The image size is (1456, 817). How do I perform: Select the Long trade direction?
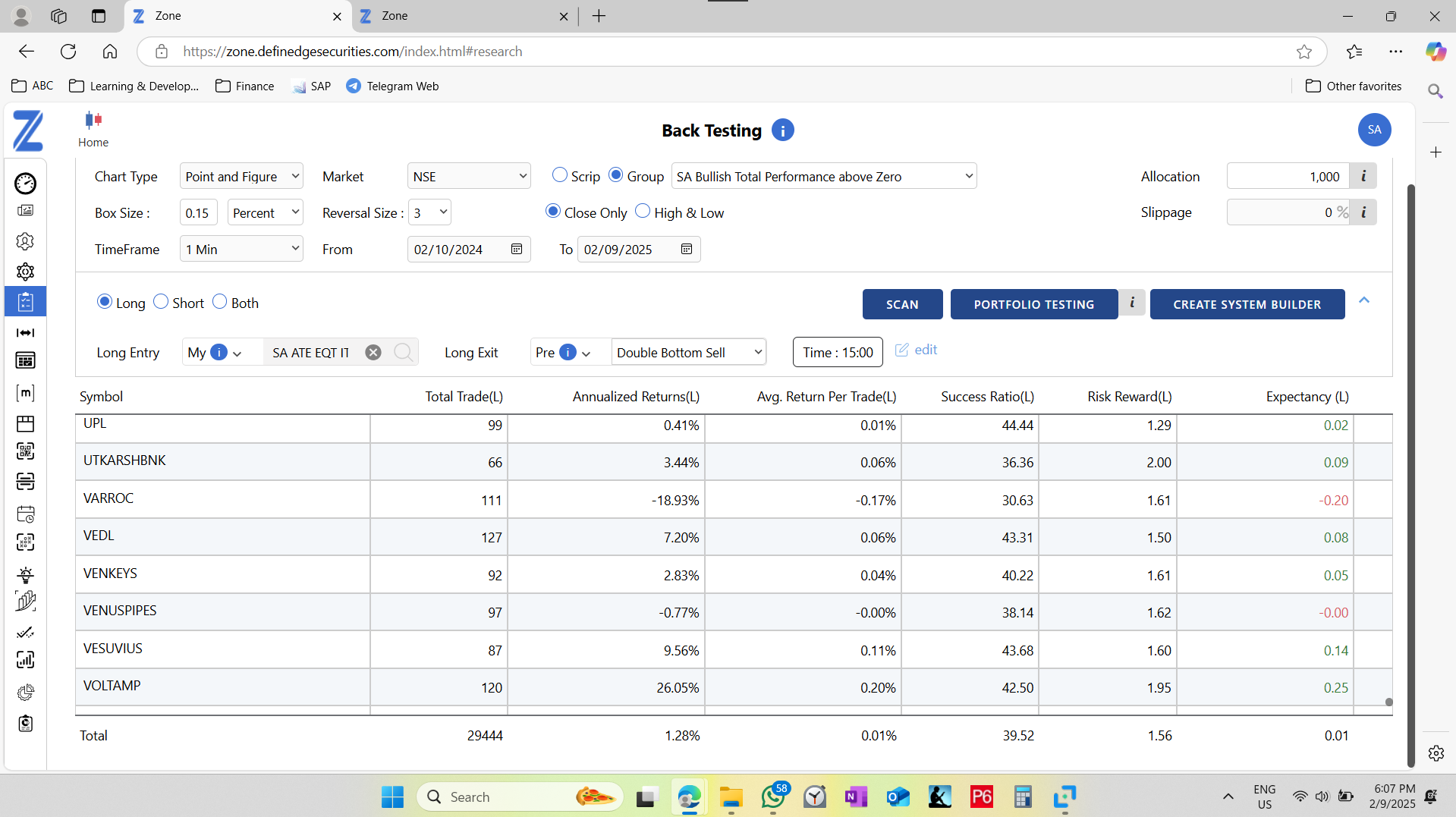104,301
